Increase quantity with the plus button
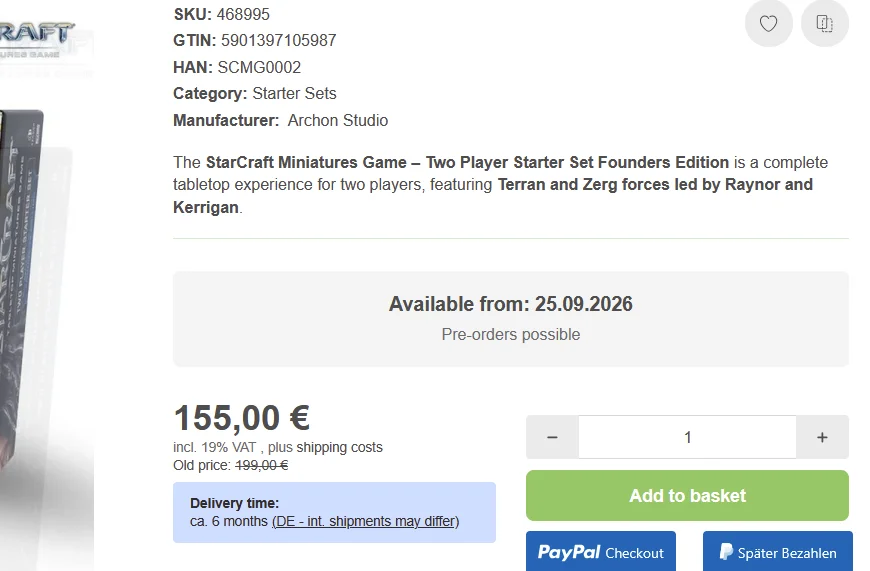The height and width of the screenshot is (571, 870). (822, 437)
